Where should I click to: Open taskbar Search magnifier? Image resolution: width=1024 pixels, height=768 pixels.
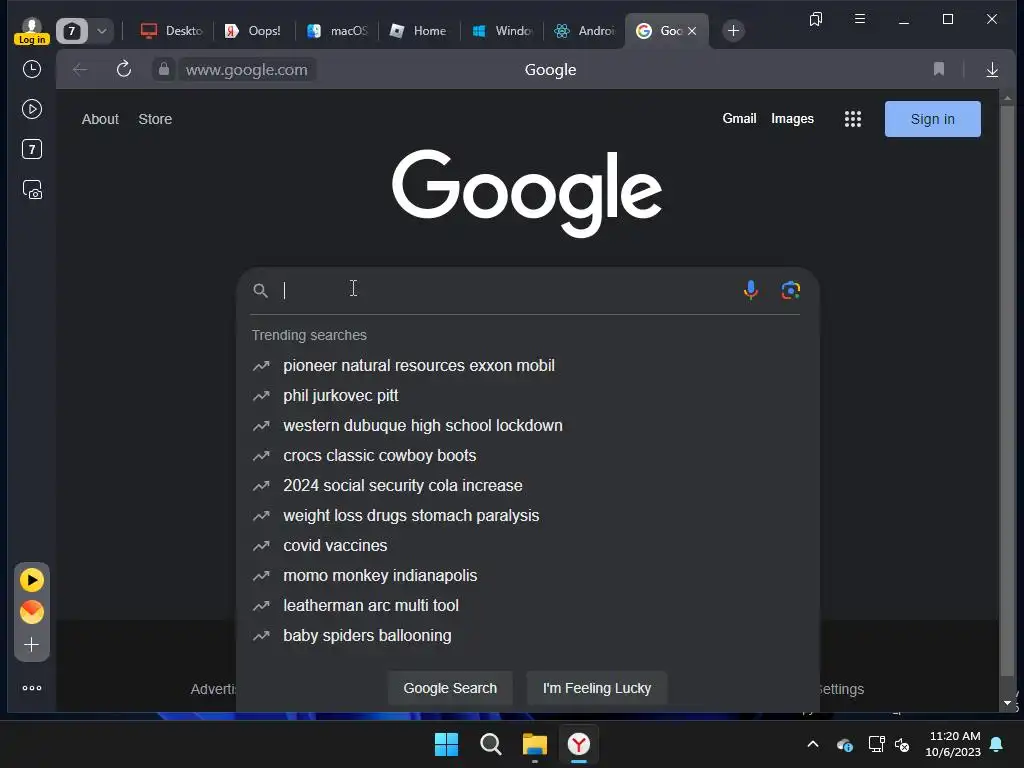[x=490, y=744]
